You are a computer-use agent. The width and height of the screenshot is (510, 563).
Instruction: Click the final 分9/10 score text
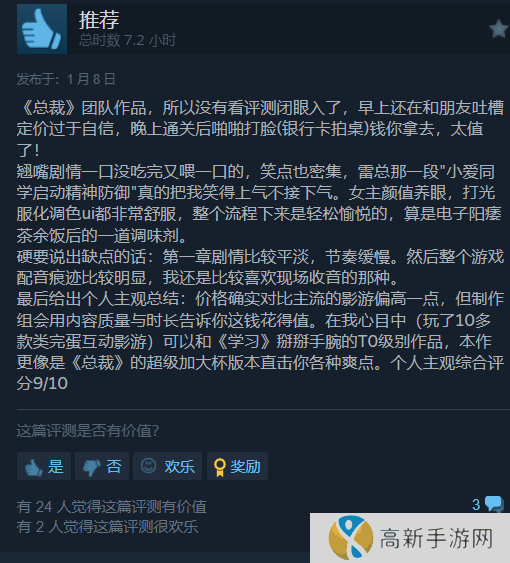pos(42,383)
